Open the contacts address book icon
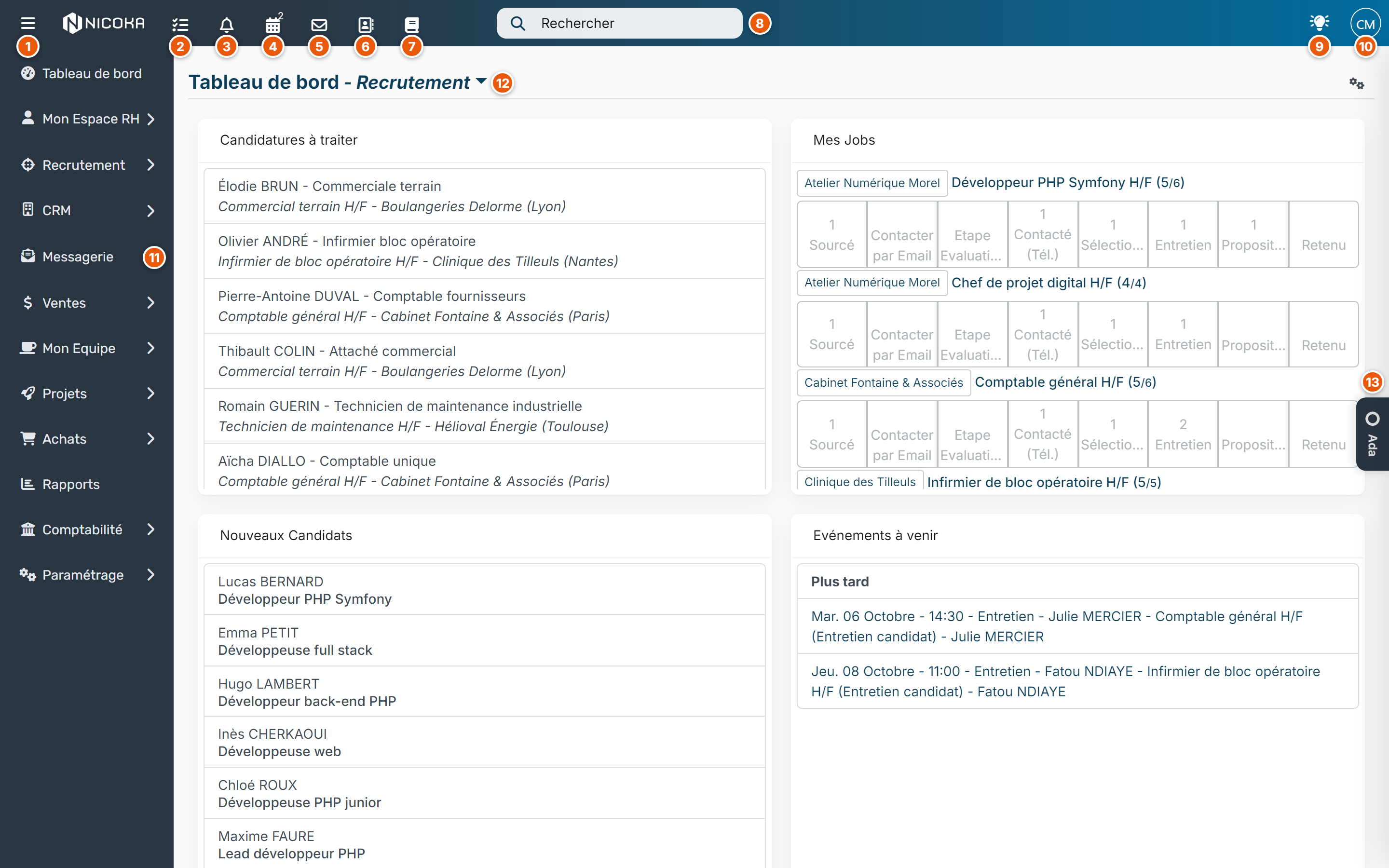 pos(366,24)
